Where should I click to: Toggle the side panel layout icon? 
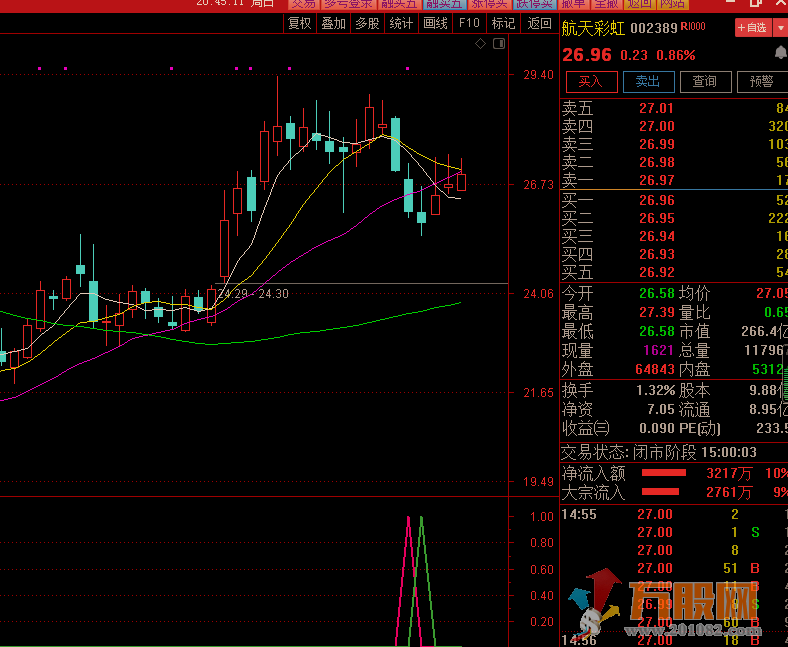tap(499, 44)
